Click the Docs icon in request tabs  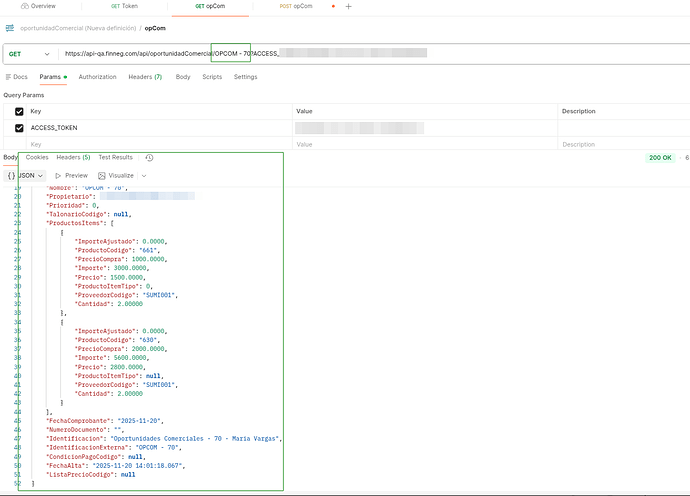(9, 77)
